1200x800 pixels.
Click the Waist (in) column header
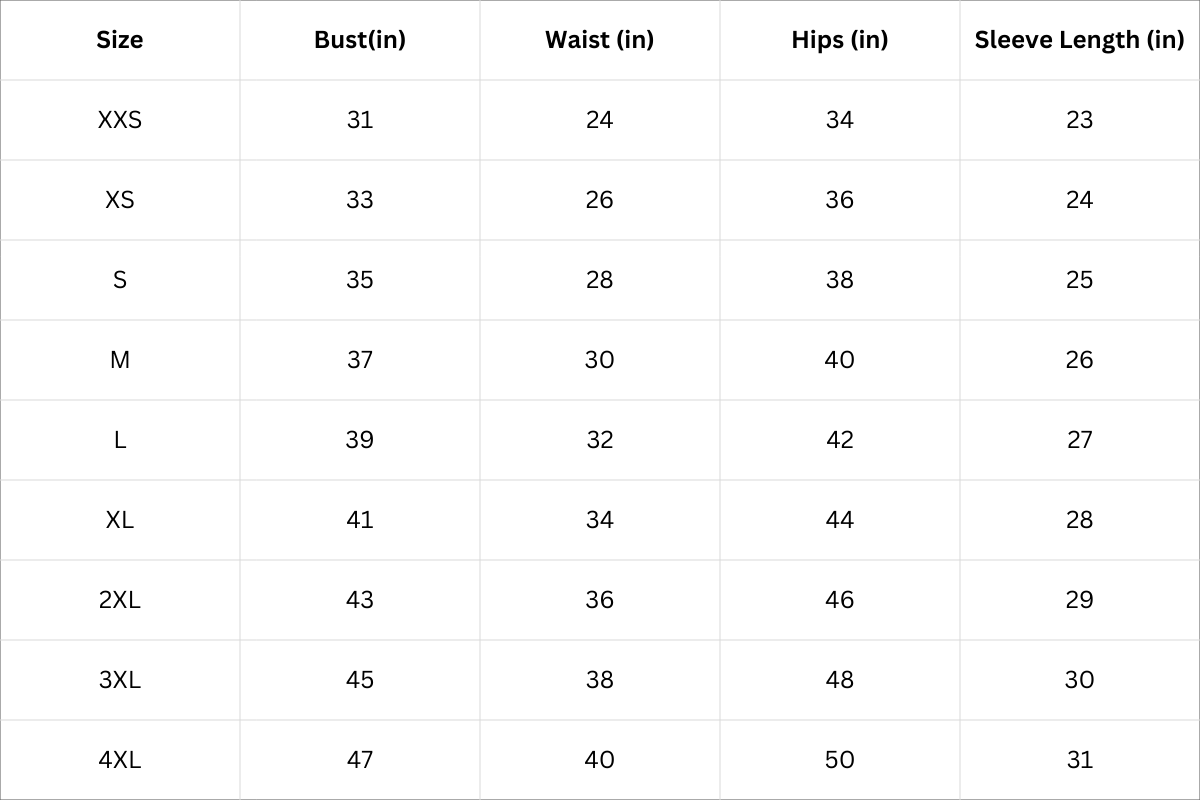pyautogui.click(x=600, y=40)
